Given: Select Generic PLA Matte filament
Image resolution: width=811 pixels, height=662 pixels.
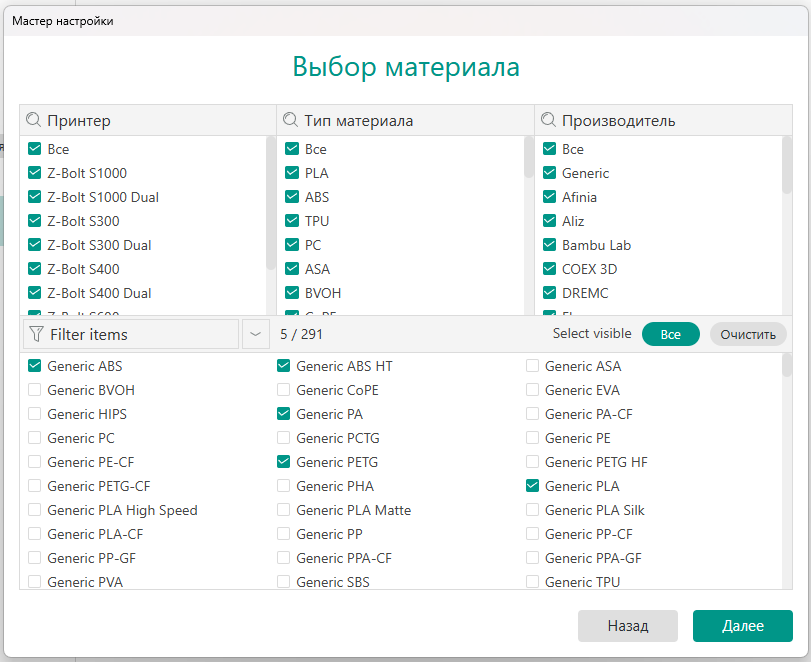Looking at the screenshot, I should pyautogui.click(x=283, y=510).
